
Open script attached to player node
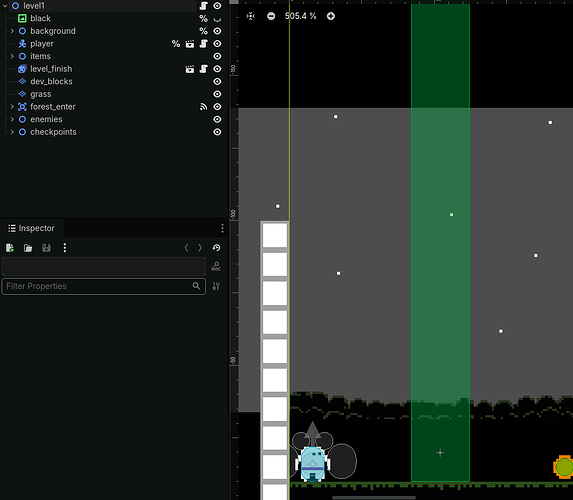tap(204, 44)
